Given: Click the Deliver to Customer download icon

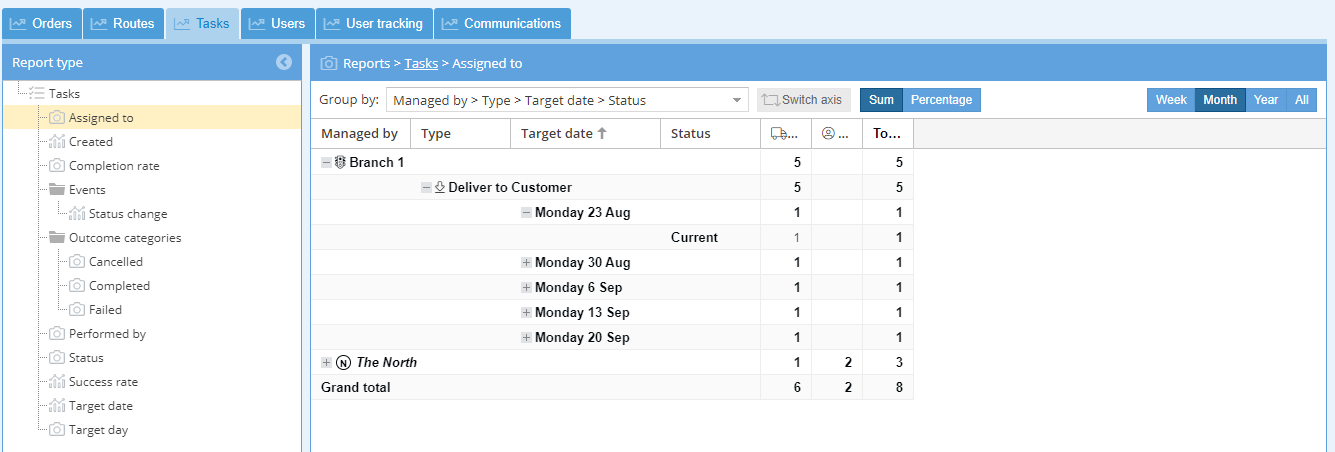Looking at the screenshot, I should point(440,187).
